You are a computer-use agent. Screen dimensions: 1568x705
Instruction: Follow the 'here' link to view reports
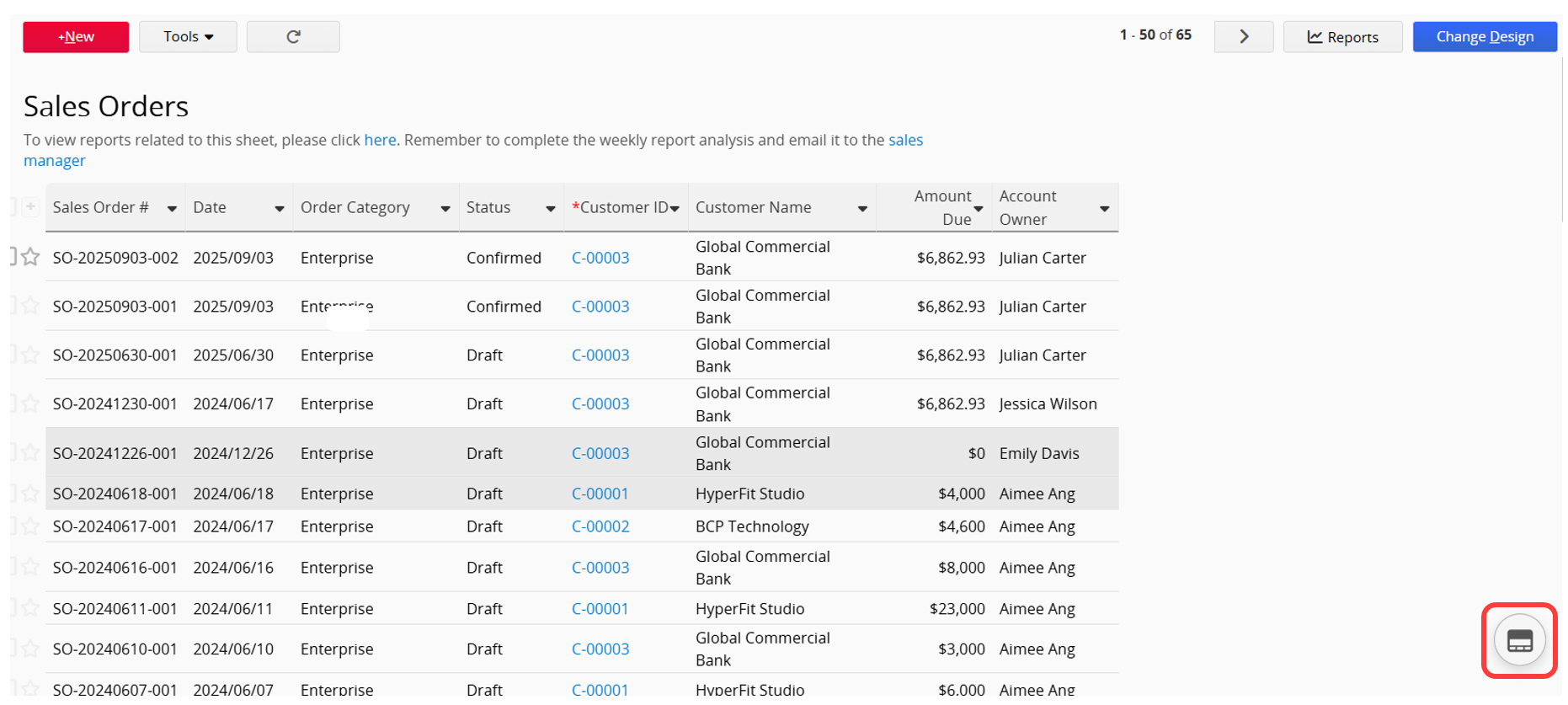[x=380, y=141]
